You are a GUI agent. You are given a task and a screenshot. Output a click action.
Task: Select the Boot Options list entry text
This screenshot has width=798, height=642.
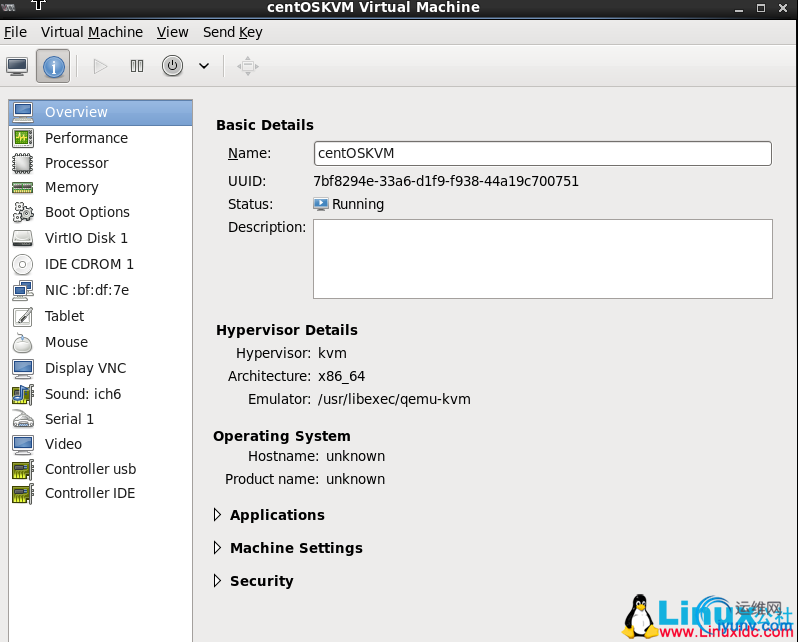tap(88, 212)
